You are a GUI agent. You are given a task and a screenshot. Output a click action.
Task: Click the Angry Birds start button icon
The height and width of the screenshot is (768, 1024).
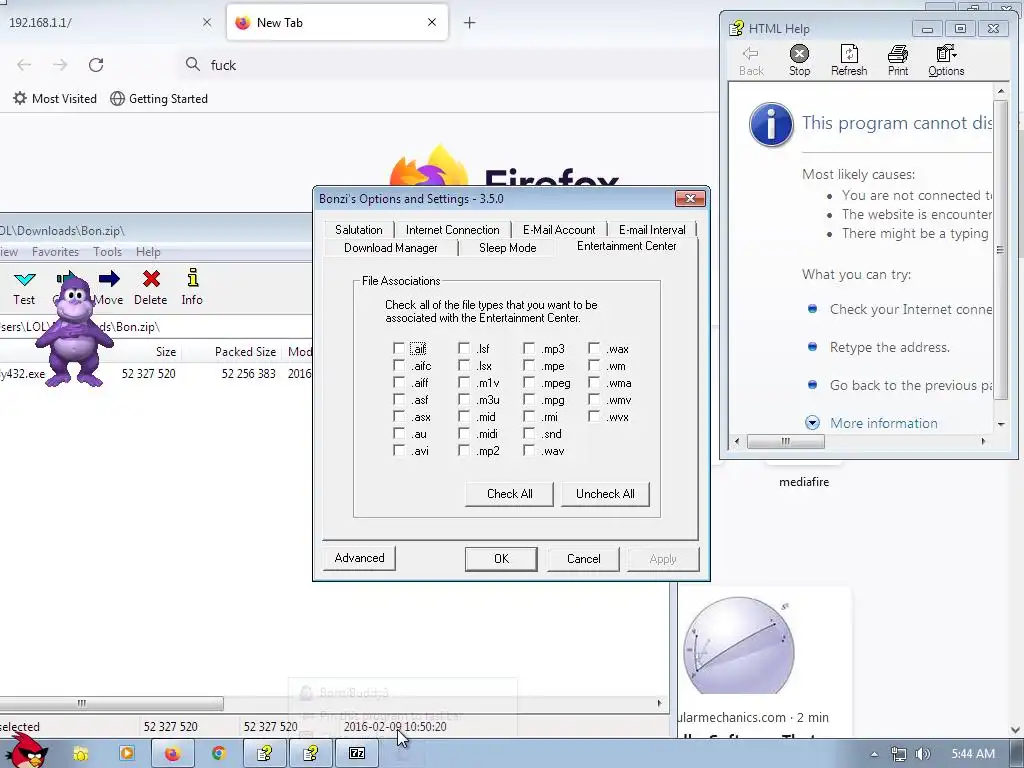(x=26, y=750)
